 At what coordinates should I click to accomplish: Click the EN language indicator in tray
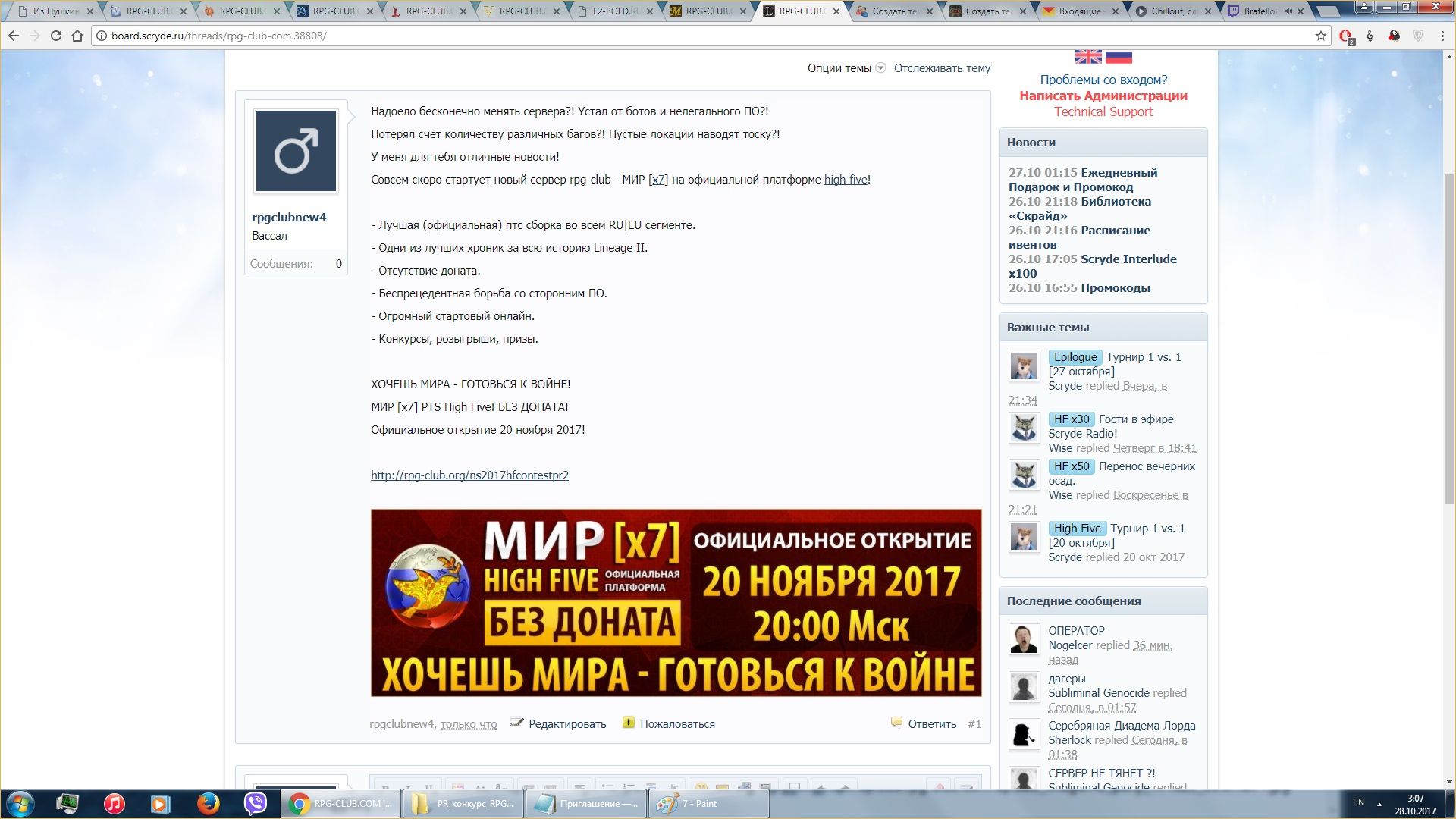pyautogui.click(x=1358, y=802)
